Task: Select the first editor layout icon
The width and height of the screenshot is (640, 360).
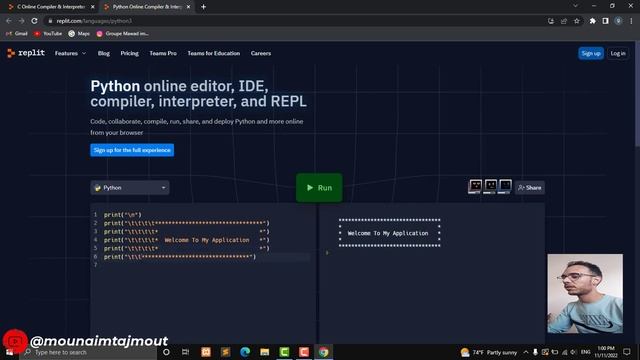Action: 475,186
